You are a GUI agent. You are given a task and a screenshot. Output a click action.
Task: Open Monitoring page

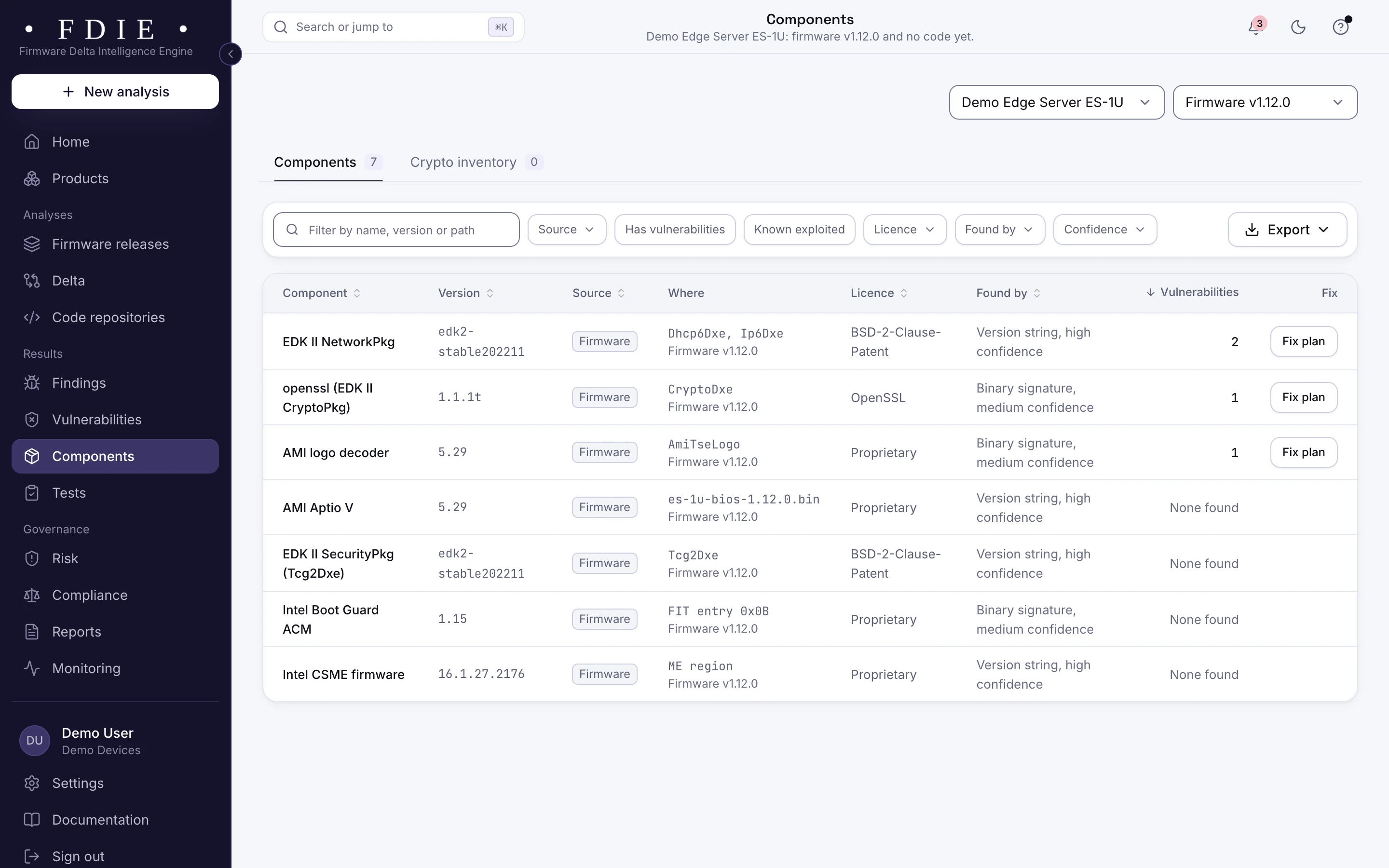coord(115,669)
